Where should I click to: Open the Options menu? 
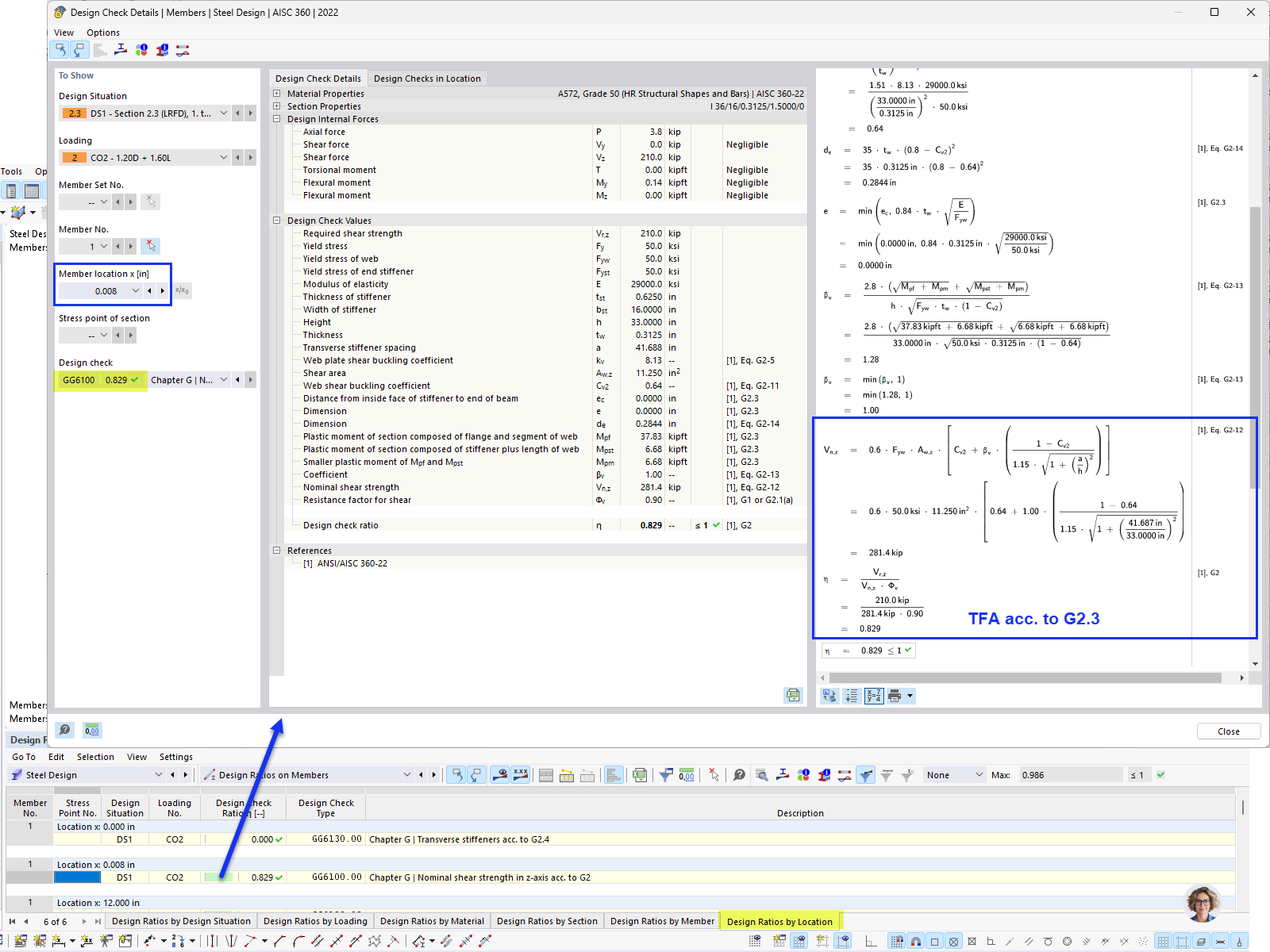(x=103, y=33)
